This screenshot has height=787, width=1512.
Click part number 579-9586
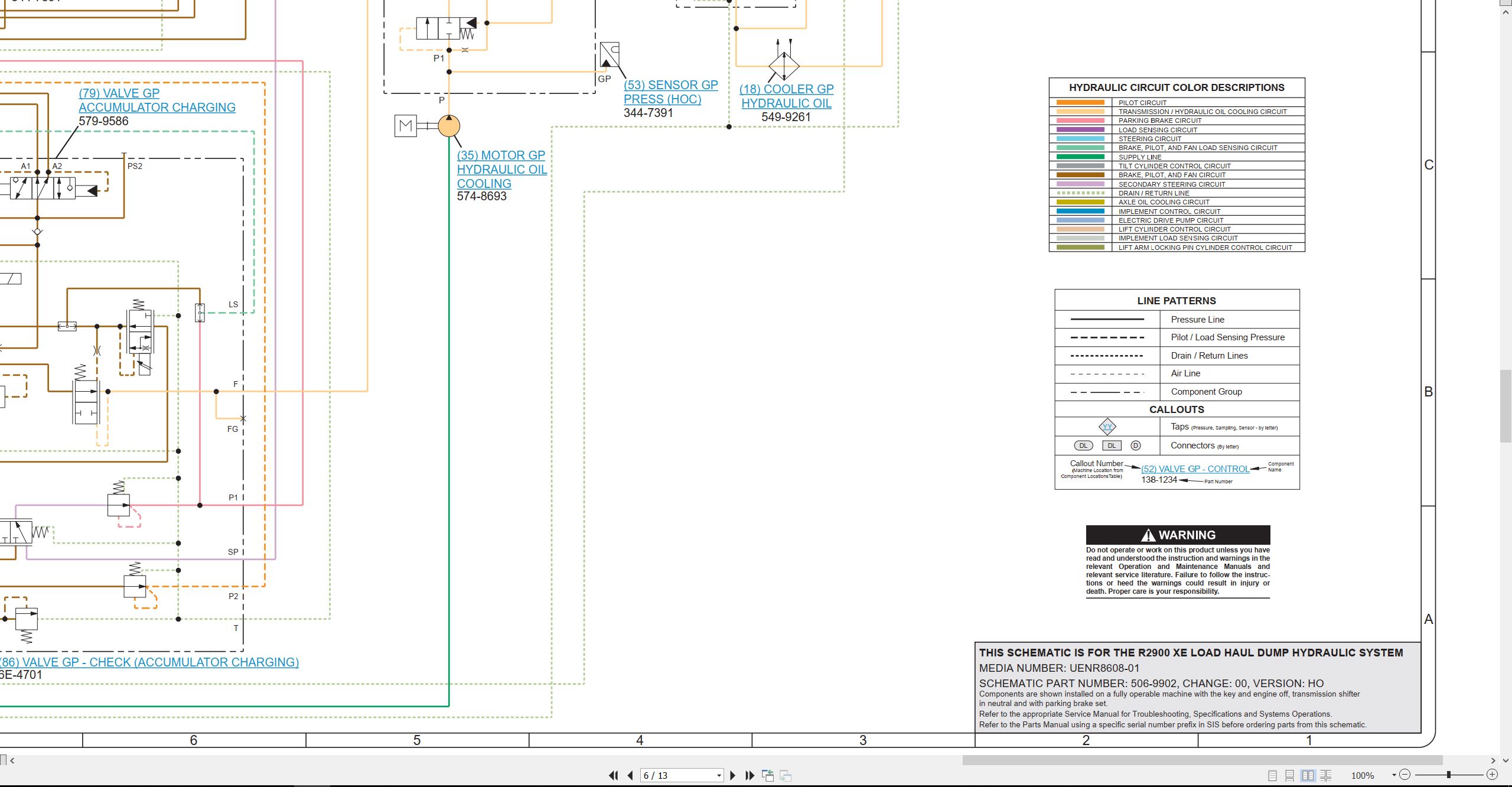coord(103,121)
